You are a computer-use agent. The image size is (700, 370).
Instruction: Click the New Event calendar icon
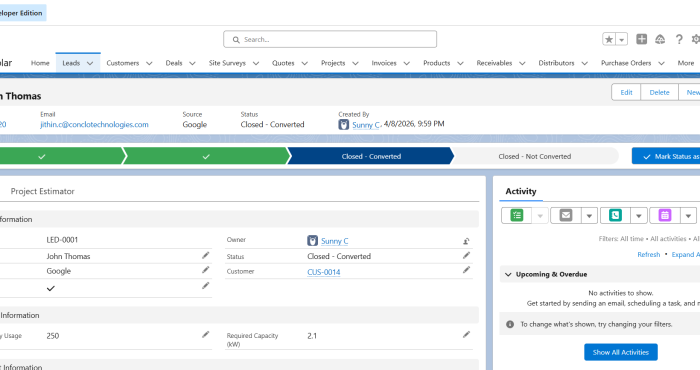(x=665, y=216)
